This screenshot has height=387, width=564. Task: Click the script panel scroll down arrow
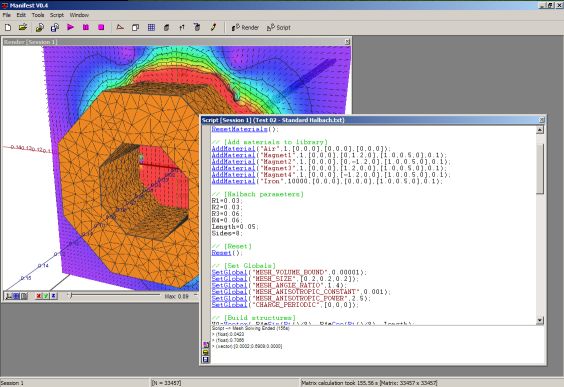point(540,320)
